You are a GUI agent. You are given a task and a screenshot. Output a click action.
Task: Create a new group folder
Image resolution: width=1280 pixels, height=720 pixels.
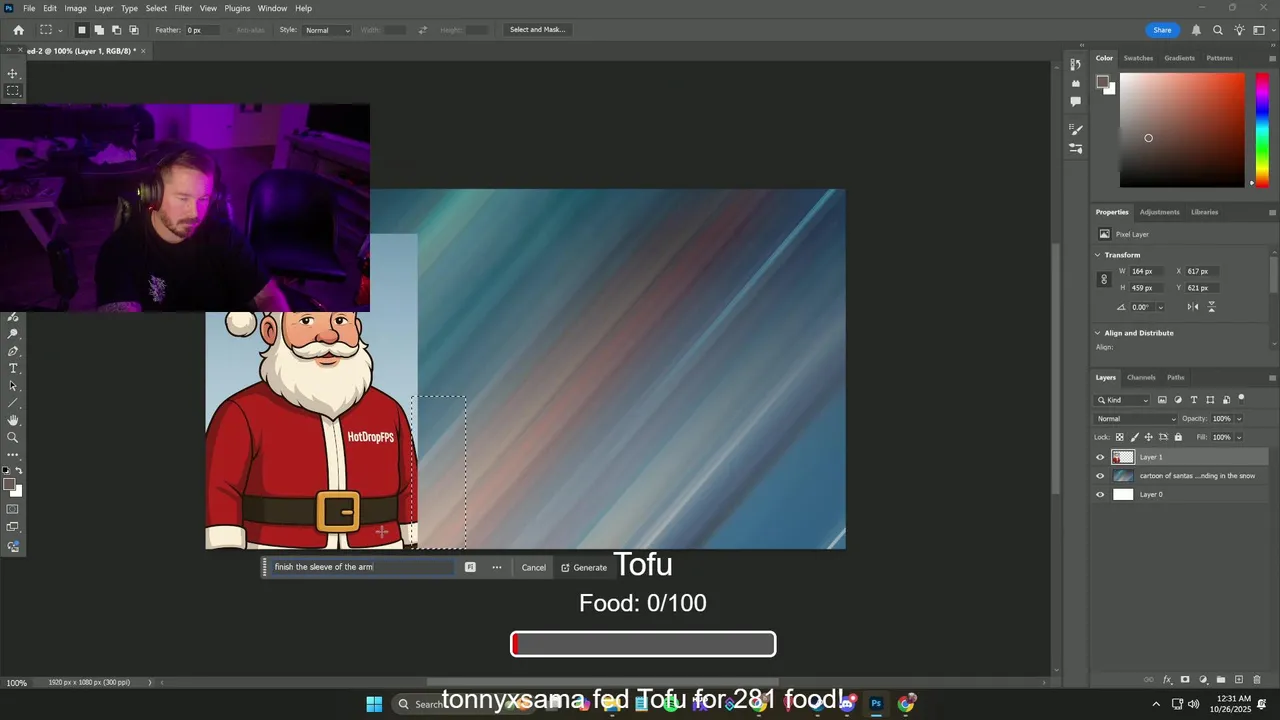click(1221, 680)
